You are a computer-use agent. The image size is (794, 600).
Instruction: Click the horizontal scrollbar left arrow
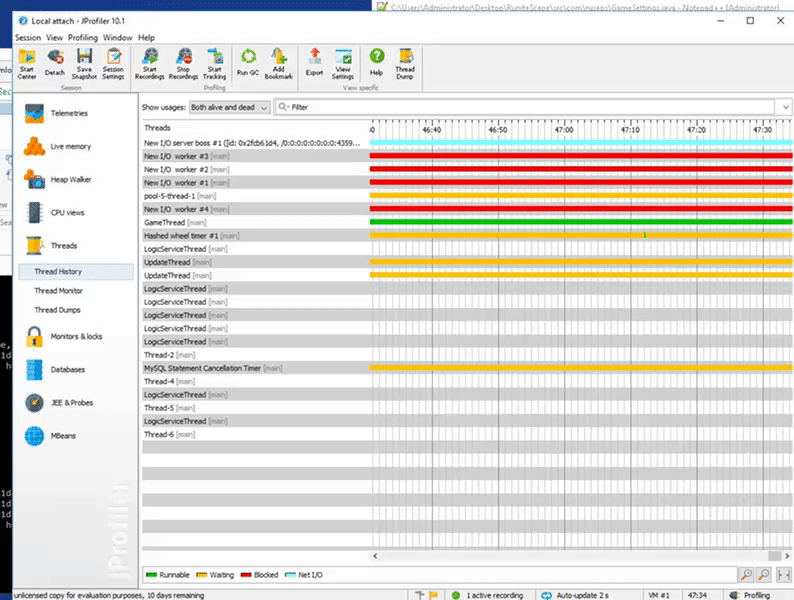point(375,556)
